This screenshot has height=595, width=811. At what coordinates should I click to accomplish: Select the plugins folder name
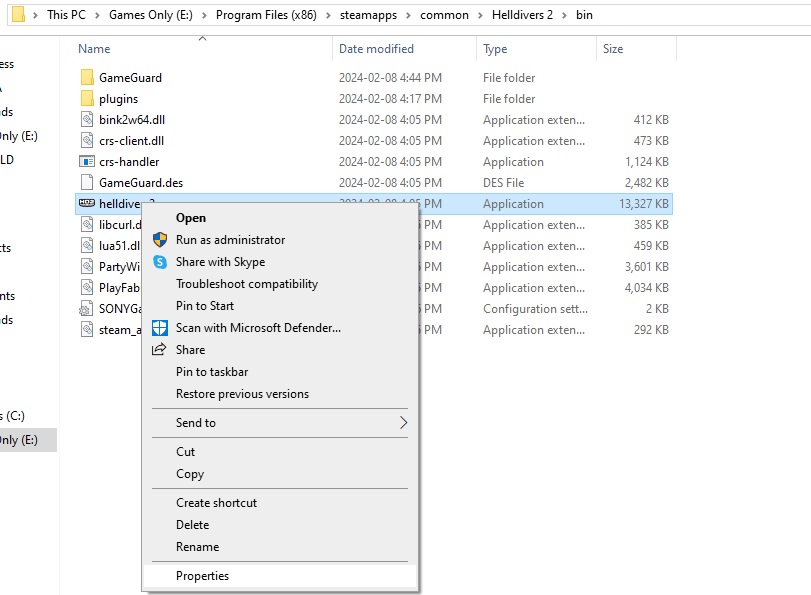pyautogui.click(x=118, y=99)
